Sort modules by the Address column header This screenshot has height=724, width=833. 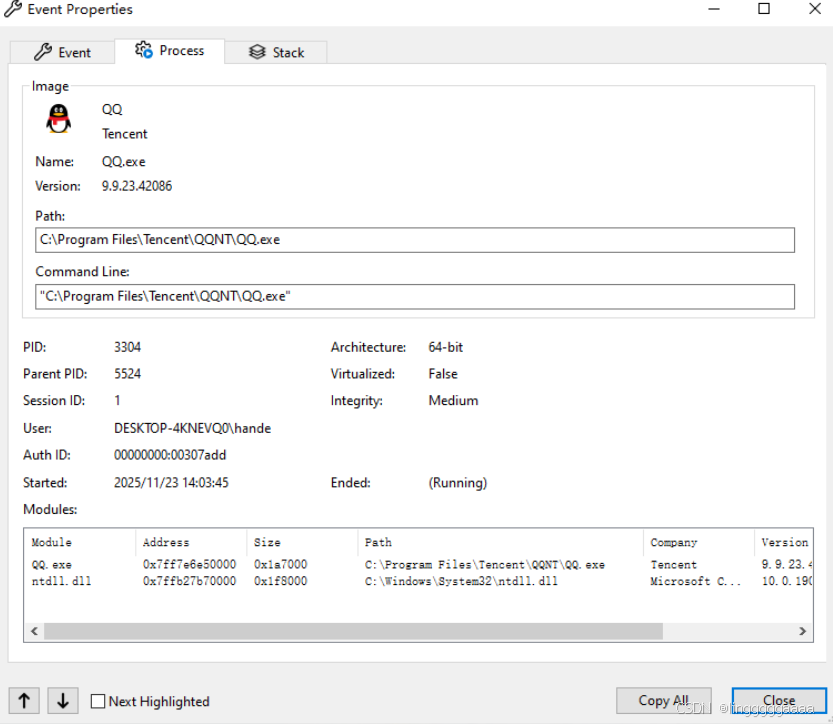(191, 542)
